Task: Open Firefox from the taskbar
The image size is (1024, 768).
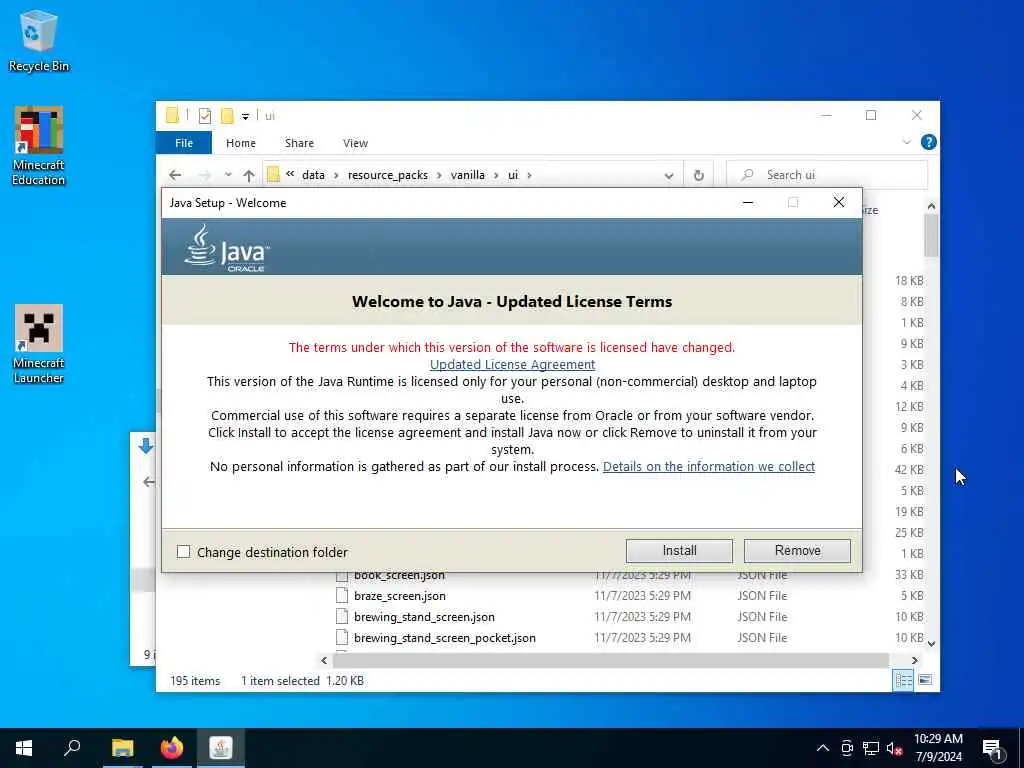Action: pos(172,748)
